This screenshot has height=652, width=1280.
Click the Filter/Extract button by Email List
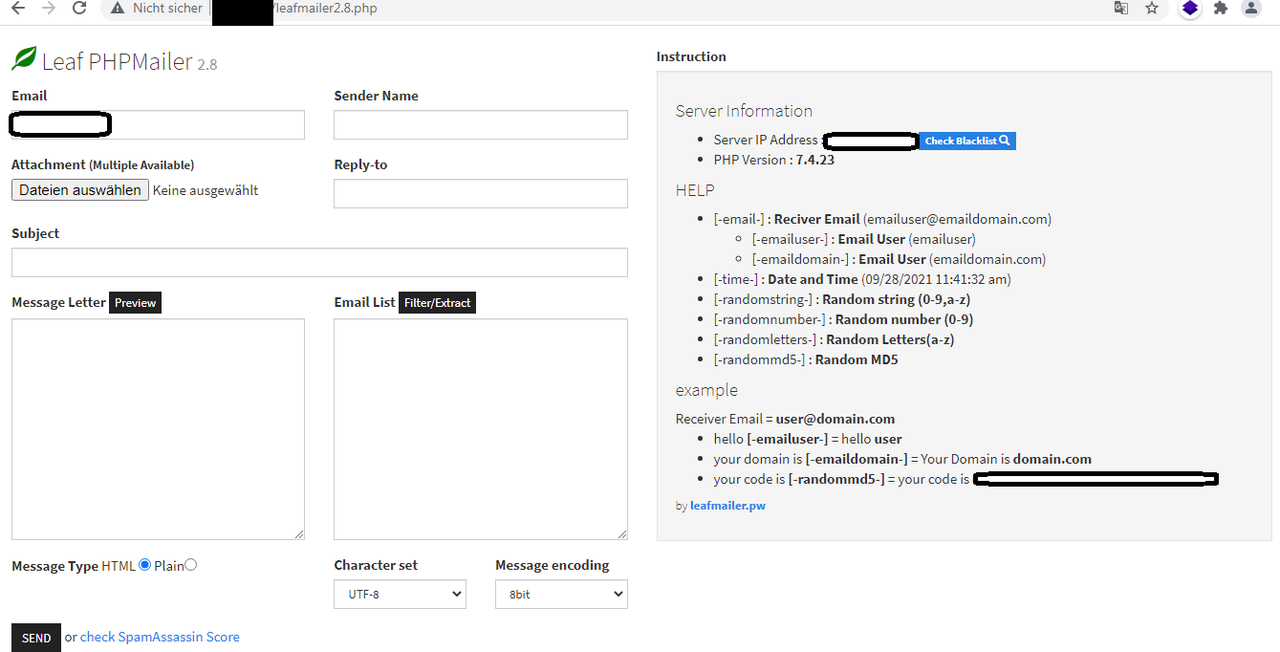tap(437, 302)
